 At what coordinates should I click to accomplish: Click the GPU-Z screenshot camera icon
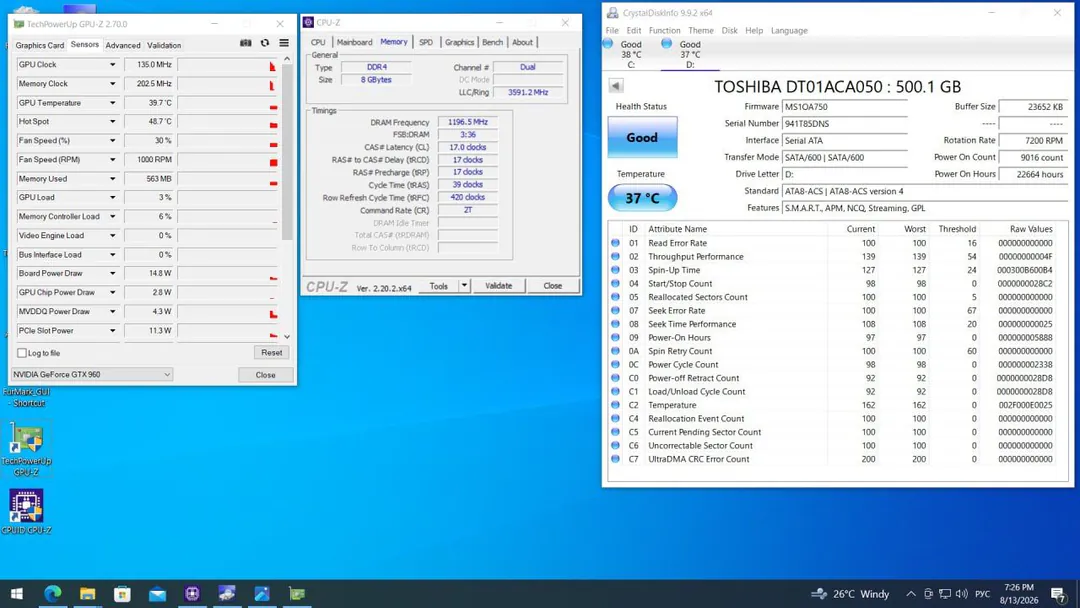[245, 43]
